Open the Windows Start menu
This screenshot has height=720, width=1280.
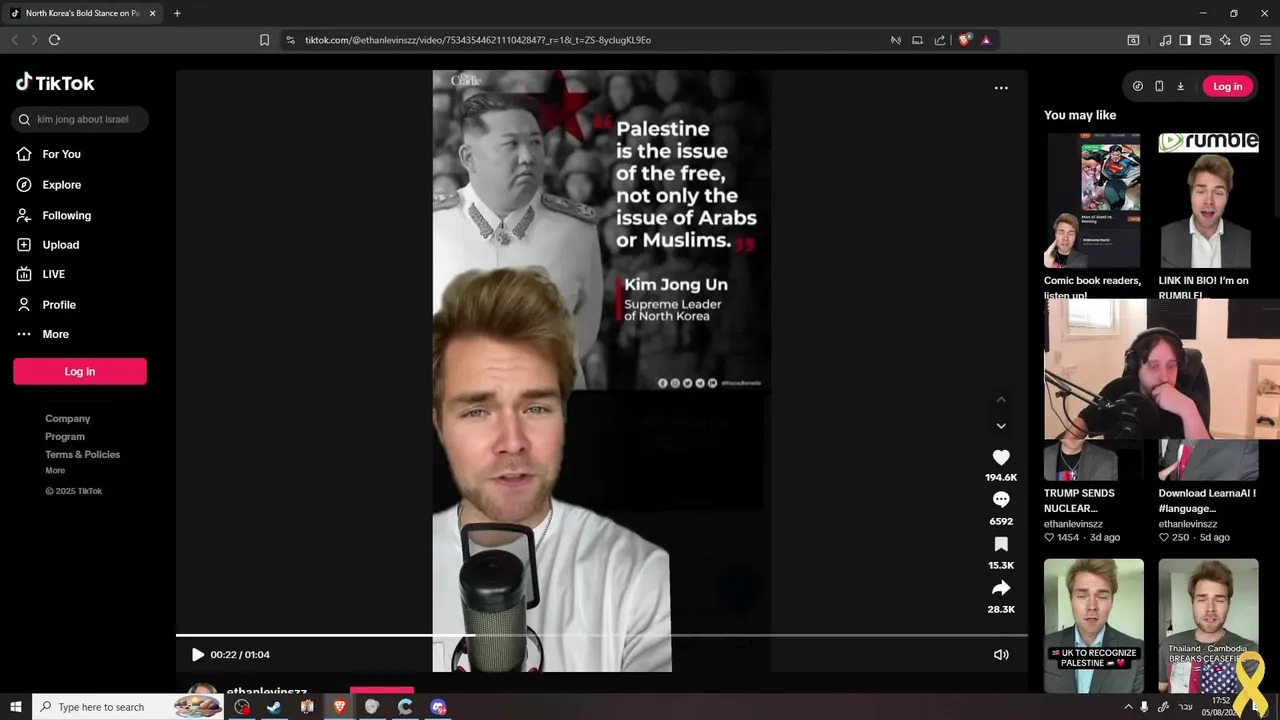(x=16, y=707)
